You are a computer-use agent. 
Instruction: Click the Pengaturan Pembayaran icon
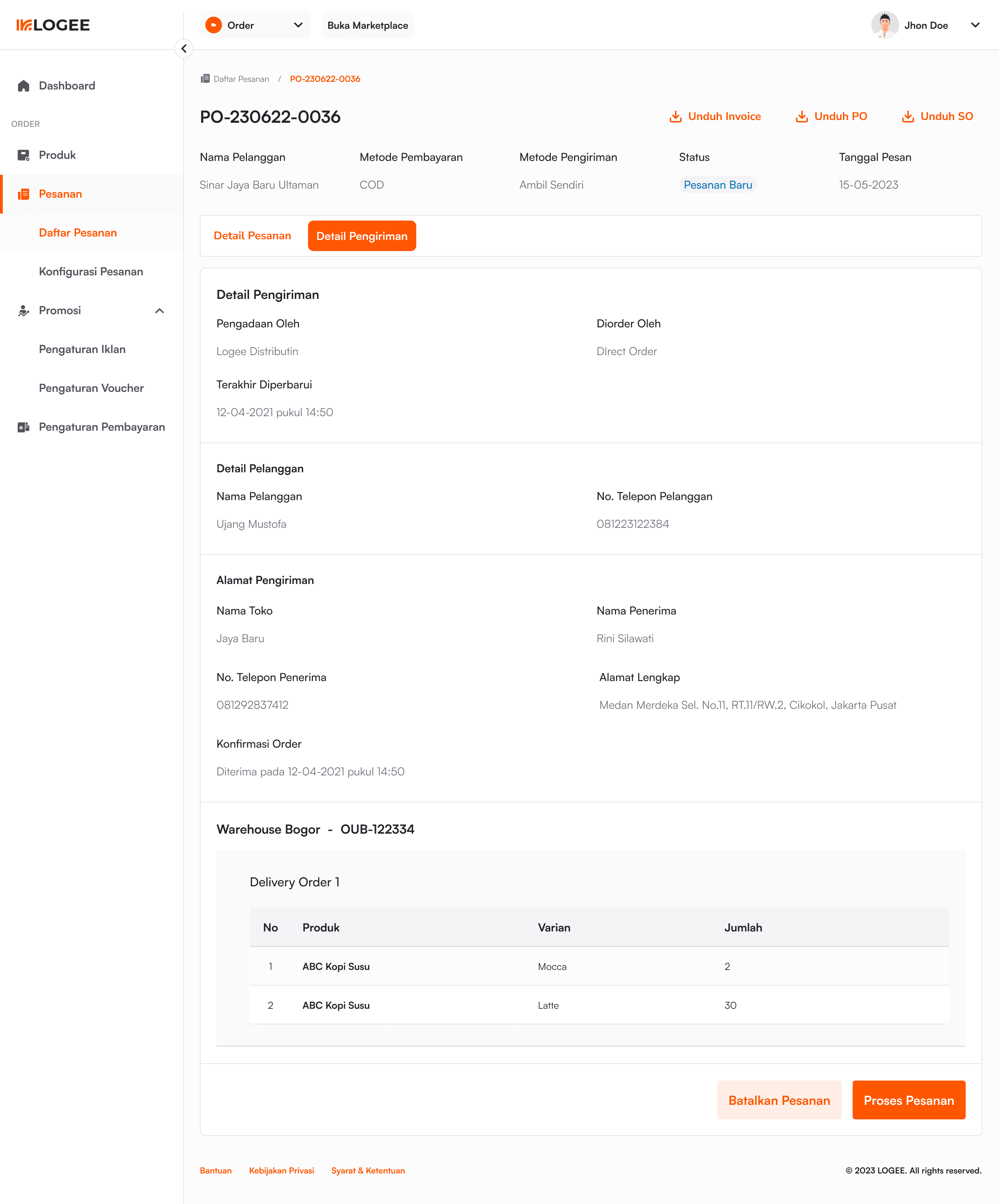pyautogui.click(x=24, y=427)
